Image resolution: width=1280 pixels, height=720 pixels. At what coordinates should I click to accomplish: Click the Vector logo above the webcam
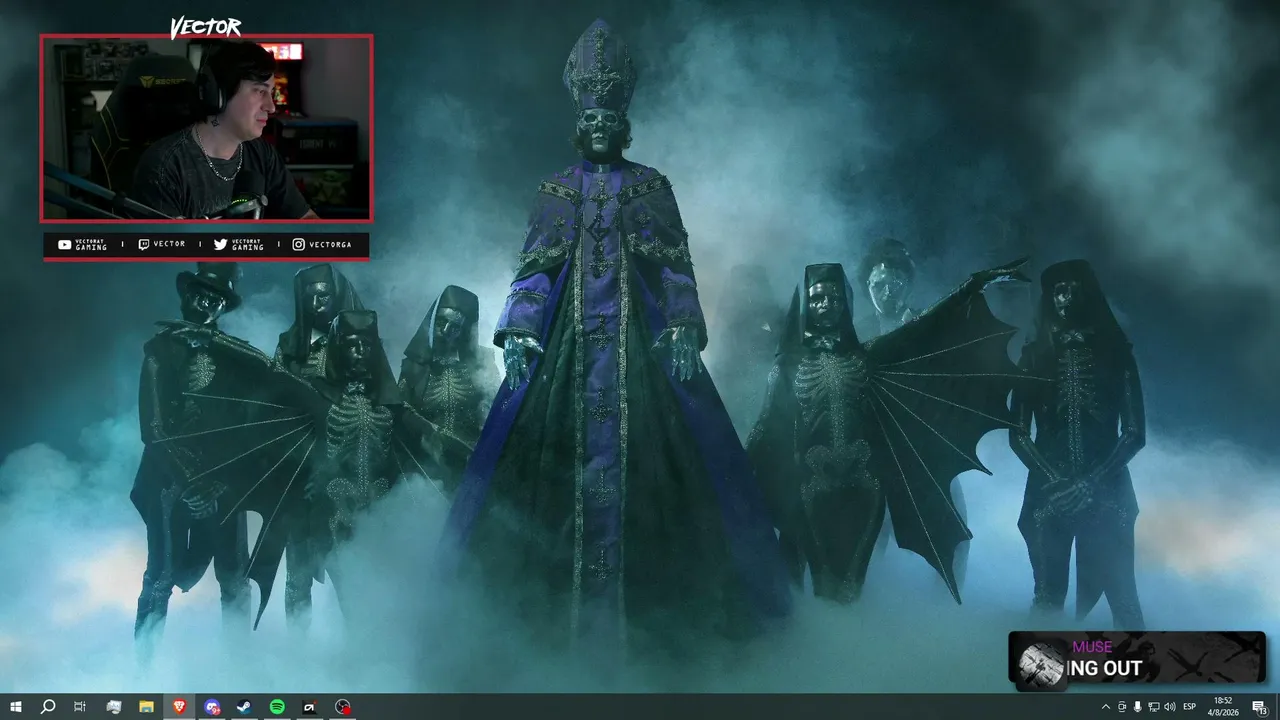[205, 27]
